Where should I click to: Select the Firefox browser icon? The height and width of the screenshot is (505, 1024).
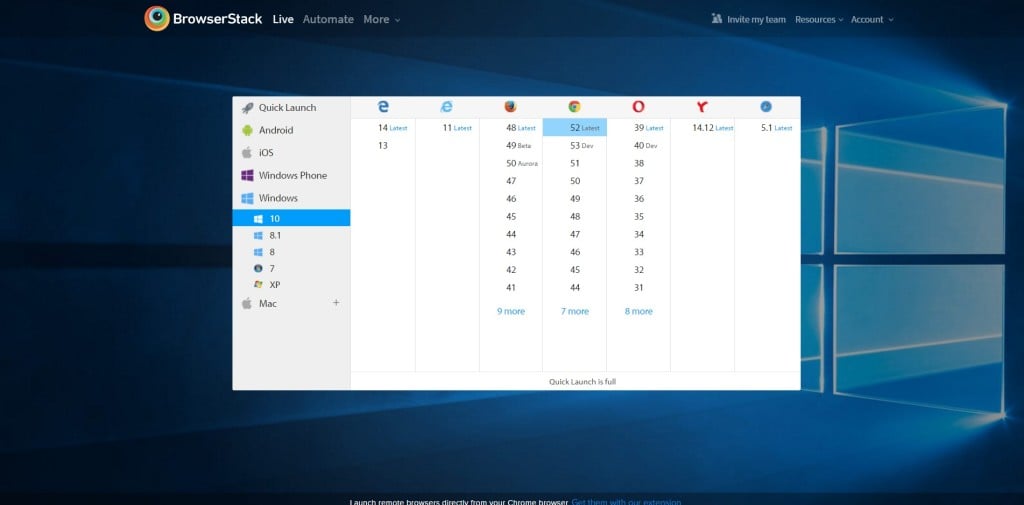[x=511, y=107]
